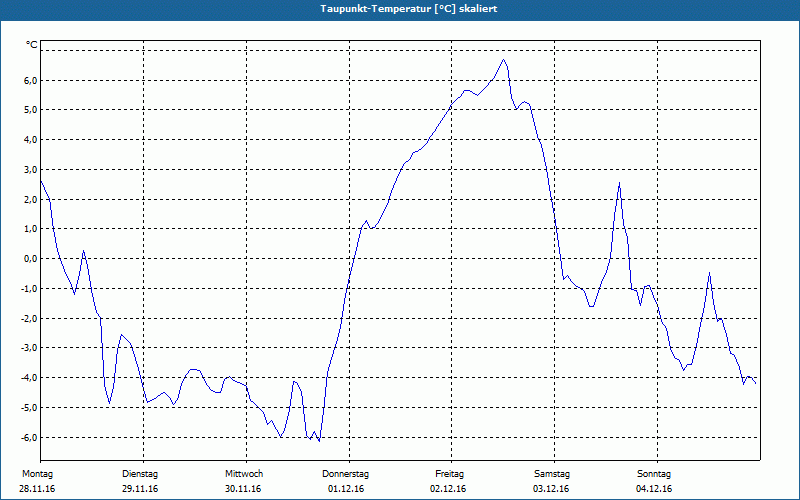The height and width of the screenshot is (500, 800).
Task: Click the chart title Taupunkt-Temperatur [°C] skaliert
Action: 409,9
